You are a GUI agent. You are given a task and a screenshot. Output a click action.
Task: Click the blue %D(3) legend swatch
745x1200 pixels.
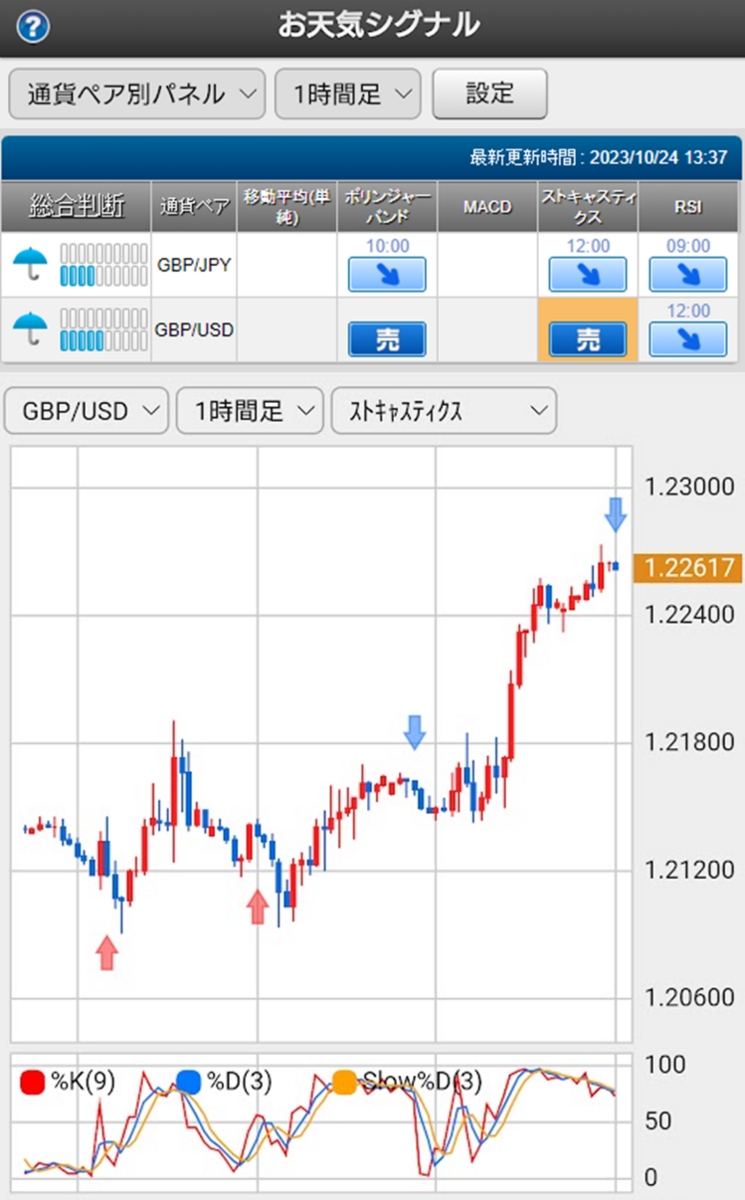pyautogui.click(x=189, y=1081)
